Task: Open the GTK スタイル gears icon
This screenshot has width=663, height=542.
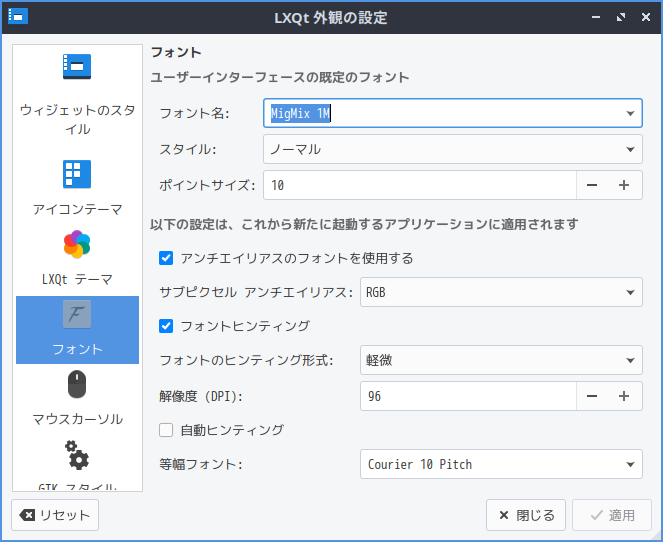Action: 77,455
